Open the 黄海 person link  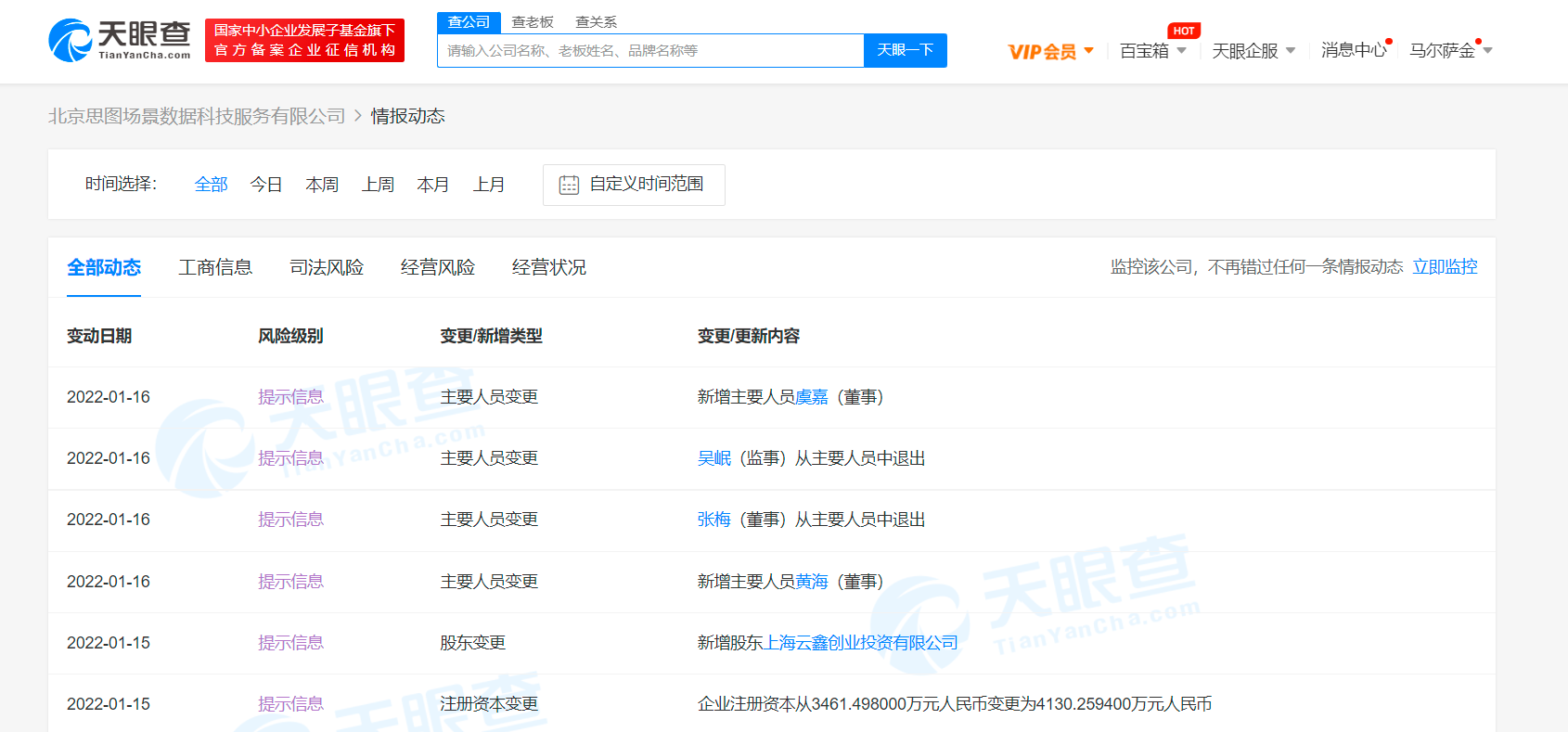coord(812,582)
